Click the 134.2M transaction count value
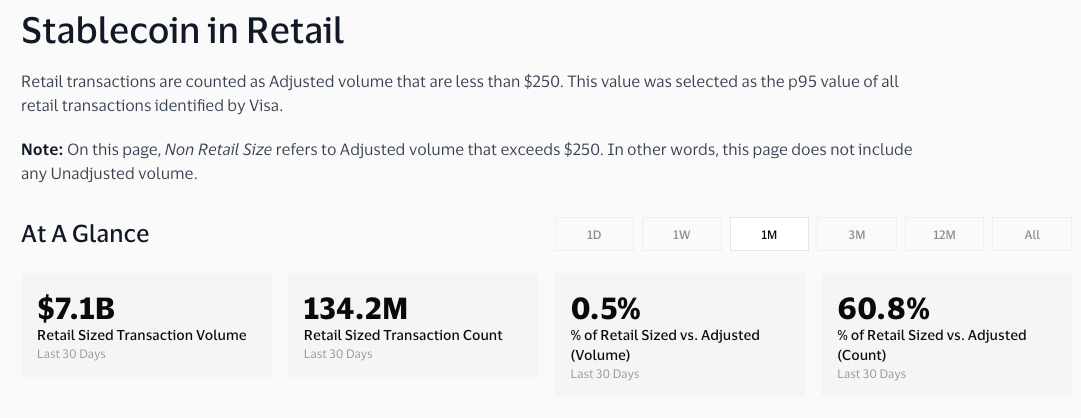Image resolution: width=1081 pixels, height=418 pixels. pos(355,307)
